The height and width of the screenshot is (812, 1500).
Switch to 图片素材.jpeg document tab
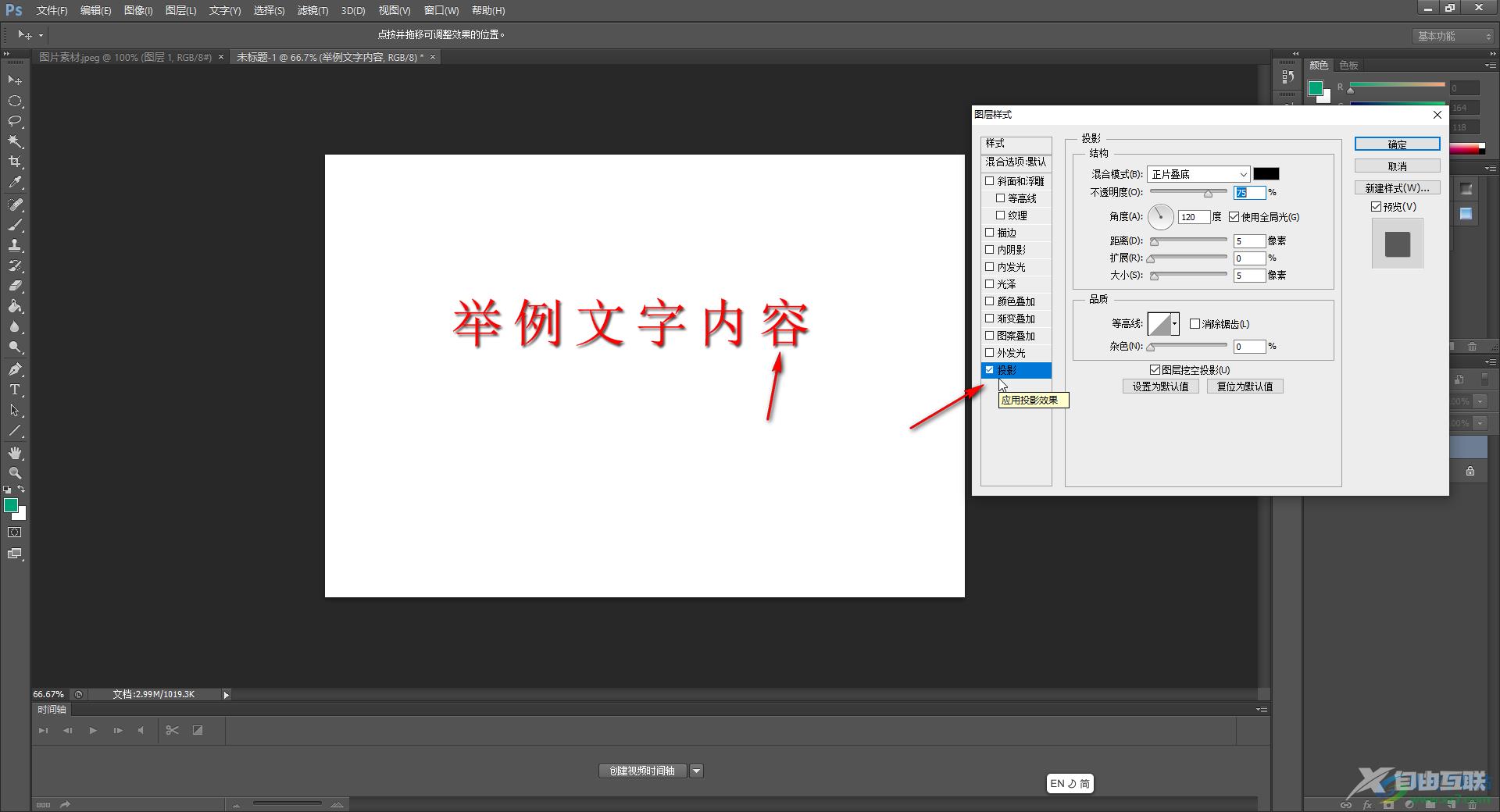click(x=125, y=57)
